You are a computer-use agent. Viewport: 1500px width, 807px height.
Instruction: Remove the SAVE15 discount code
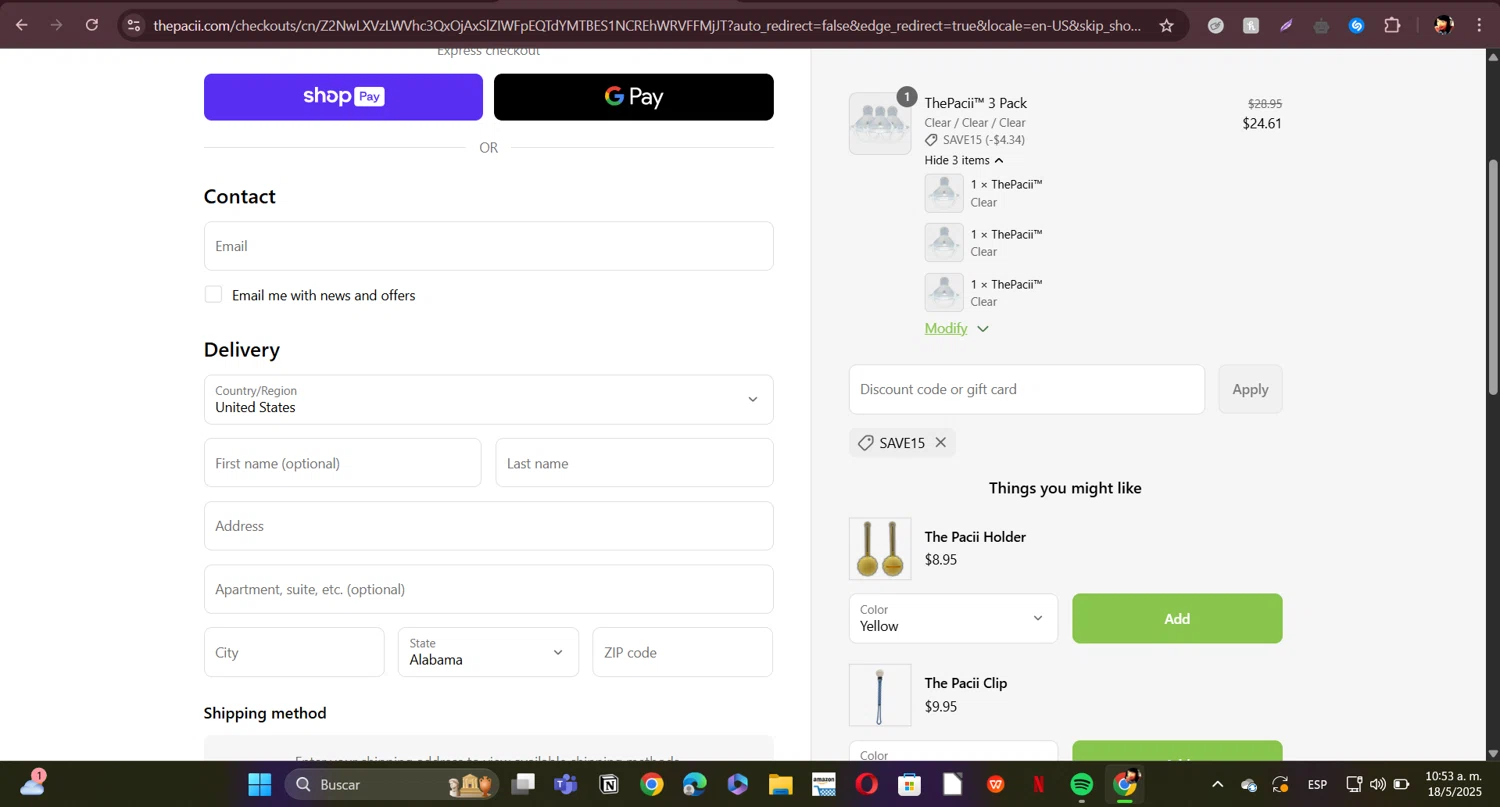click(940, 442)
